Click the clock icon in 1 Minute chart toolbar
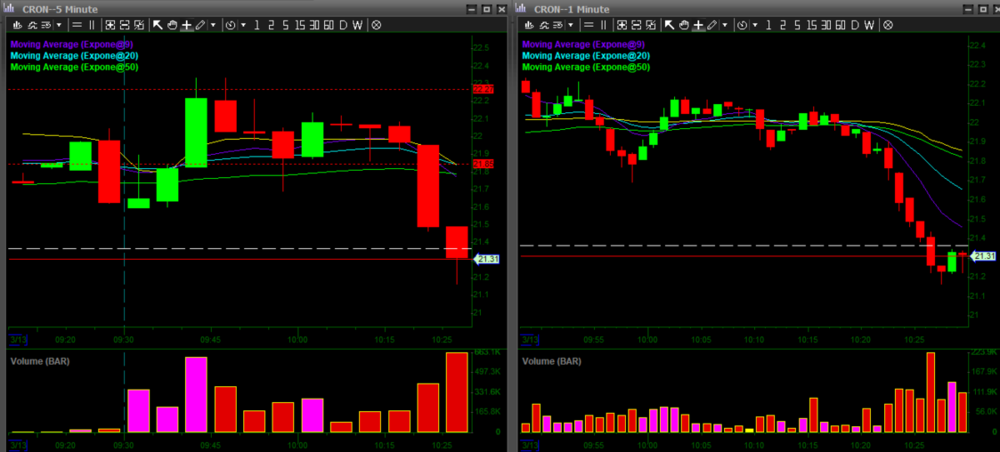The width and height of the screenshot is (1000, 452). 743,24
